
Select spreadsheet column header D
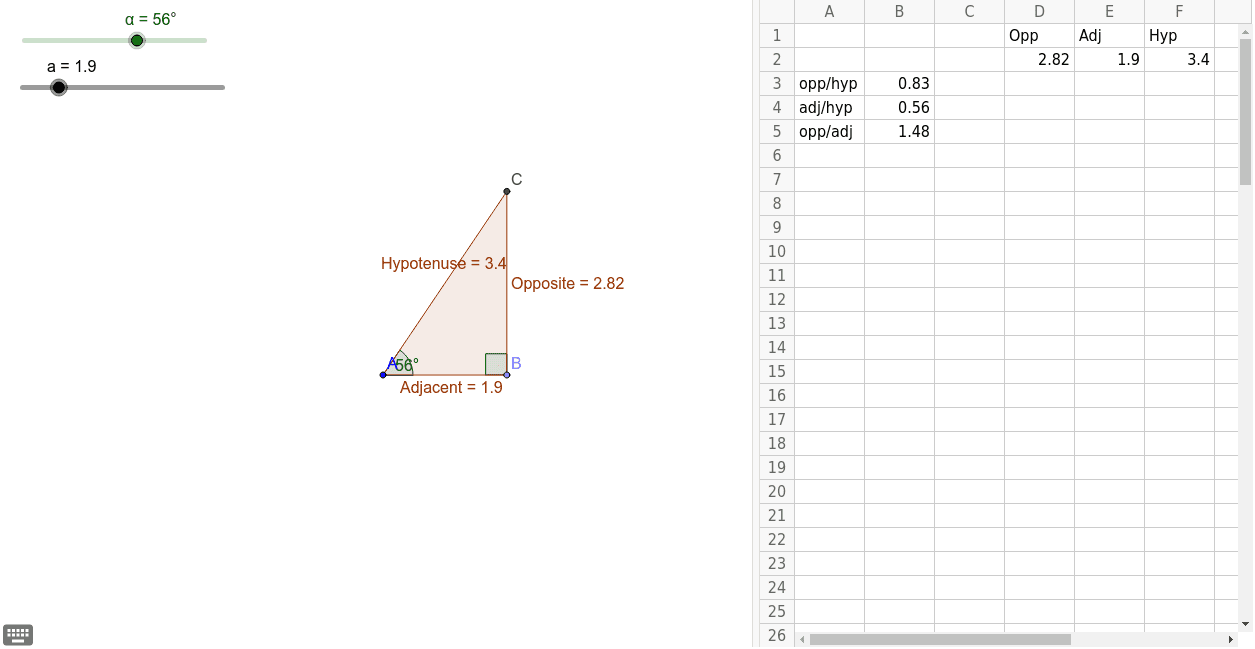(x=1040, y=12)
